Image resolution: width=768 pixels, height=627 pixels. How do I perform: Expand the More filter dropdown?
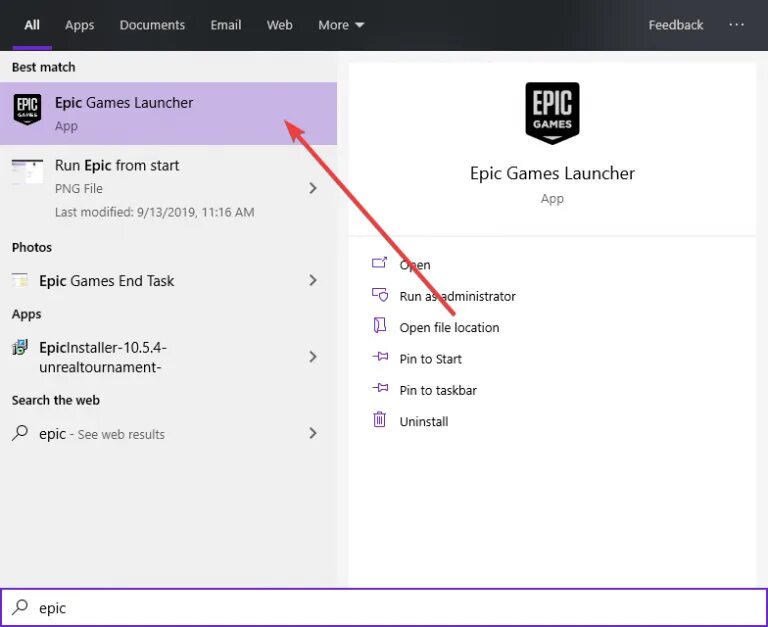tap(341, 25)
